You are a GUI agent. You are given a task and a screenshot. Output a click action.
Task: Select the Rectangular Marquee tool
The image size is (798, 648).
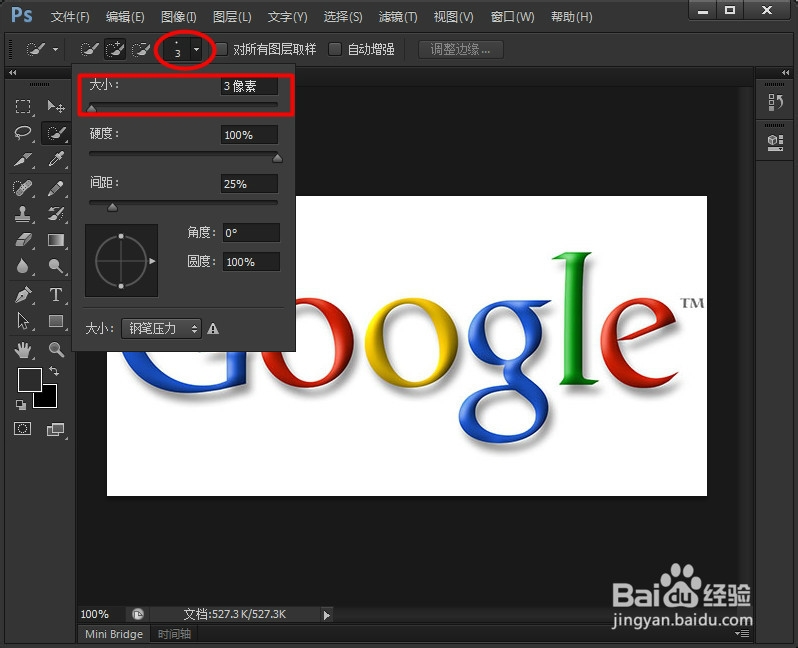pyautogui.click(x=23, y=106)
